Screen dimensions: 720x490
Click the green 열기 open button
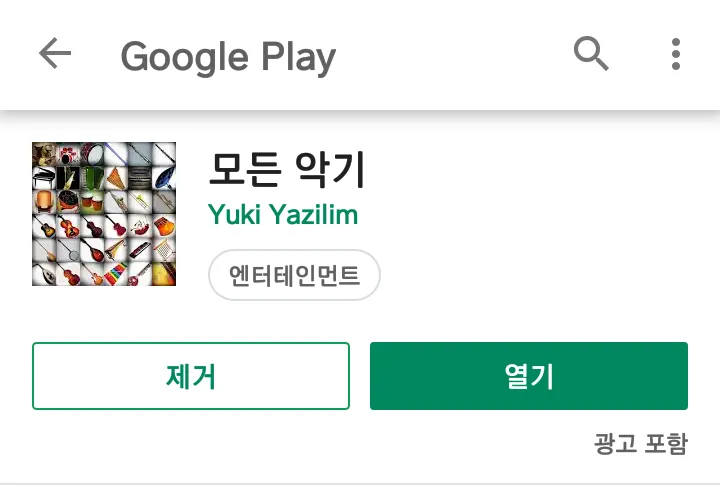point(529,376)
